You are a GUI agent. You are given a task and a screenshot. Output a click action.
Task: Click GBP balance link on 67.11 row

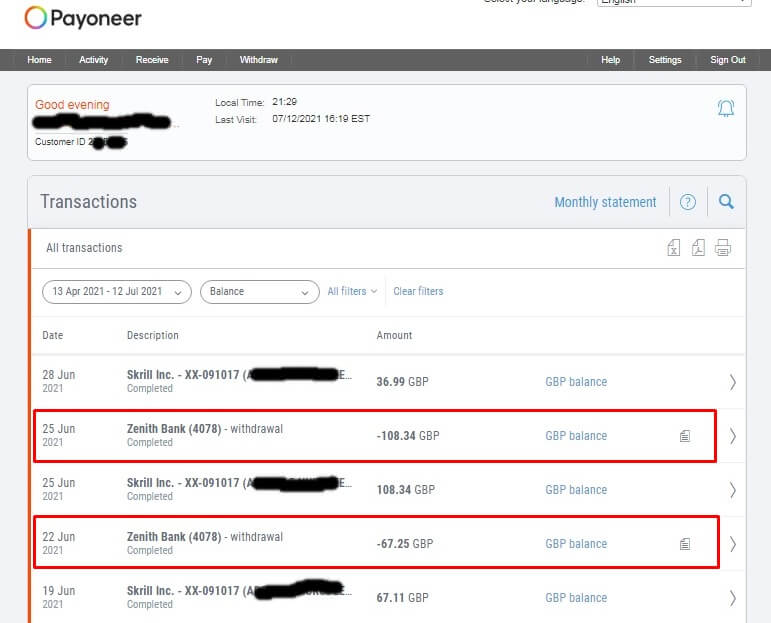click(576, 598)
